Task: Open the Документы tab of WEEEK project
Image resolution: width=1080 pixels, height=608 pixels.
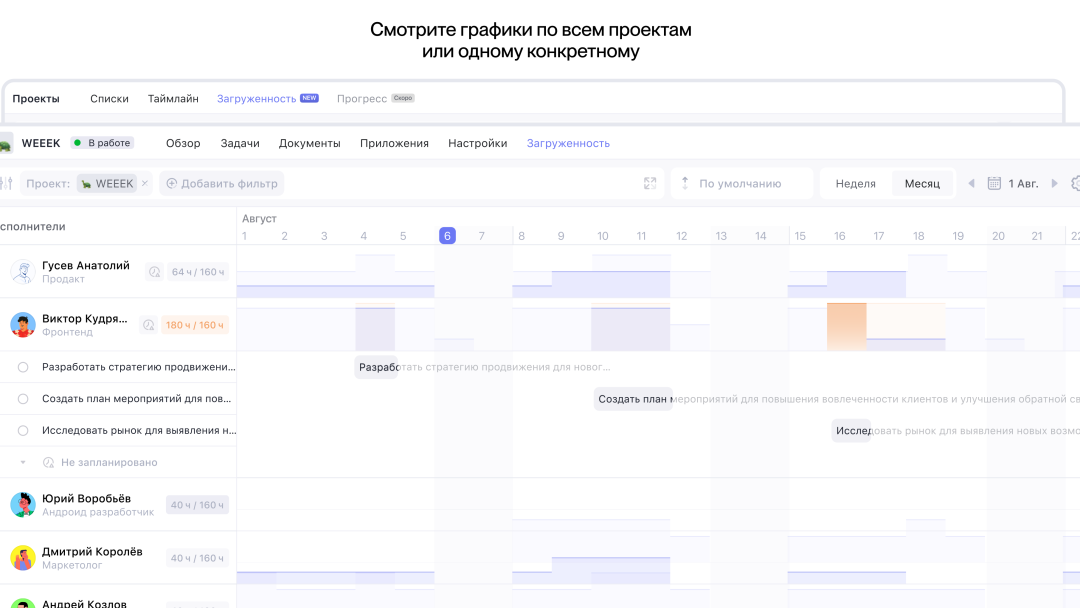Action: point(309,143)
